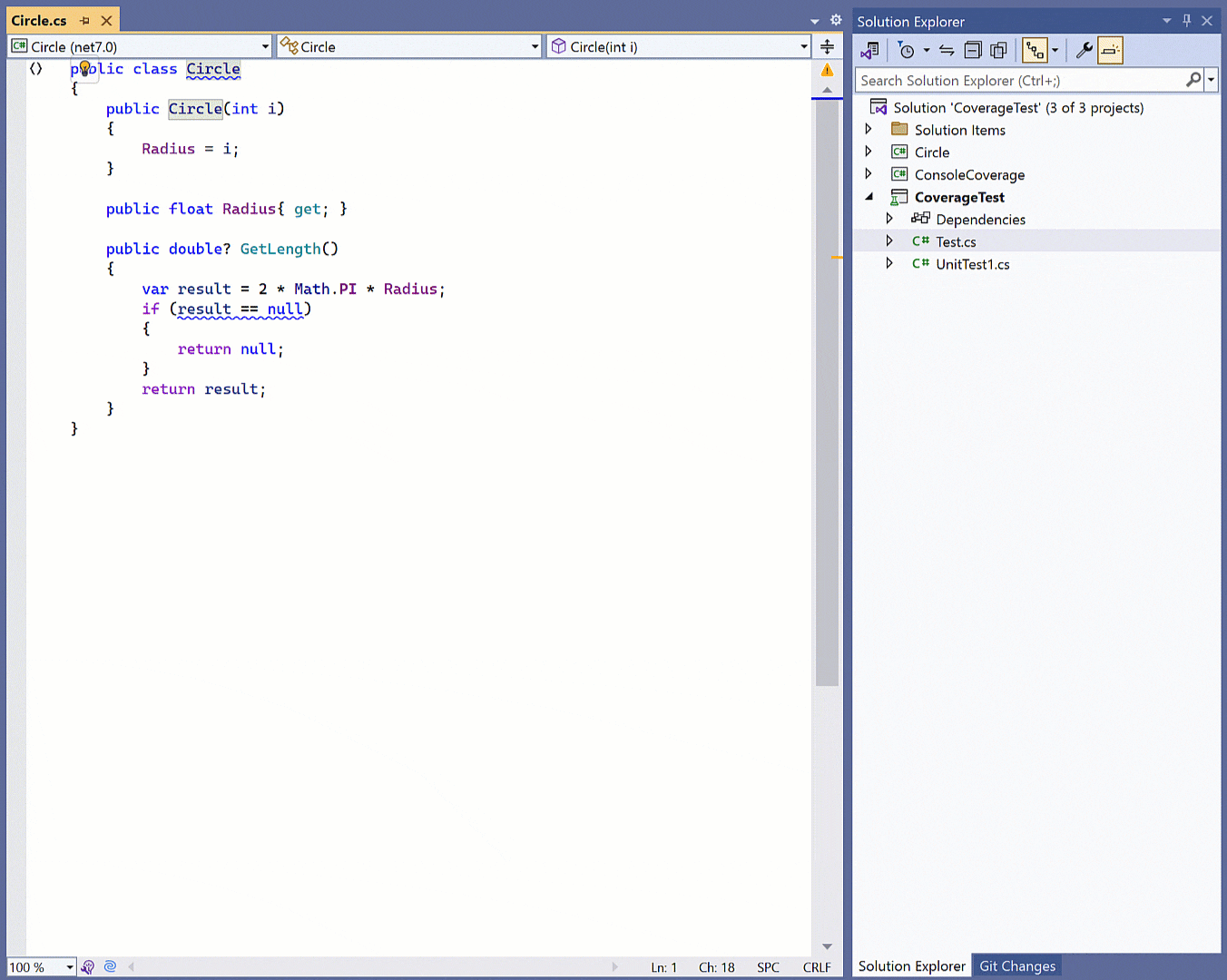Viewport: 1227px width, 980px height.
Task: Open Properties wrench icon
Action: pyautogui.click(x=1084, y=51)
